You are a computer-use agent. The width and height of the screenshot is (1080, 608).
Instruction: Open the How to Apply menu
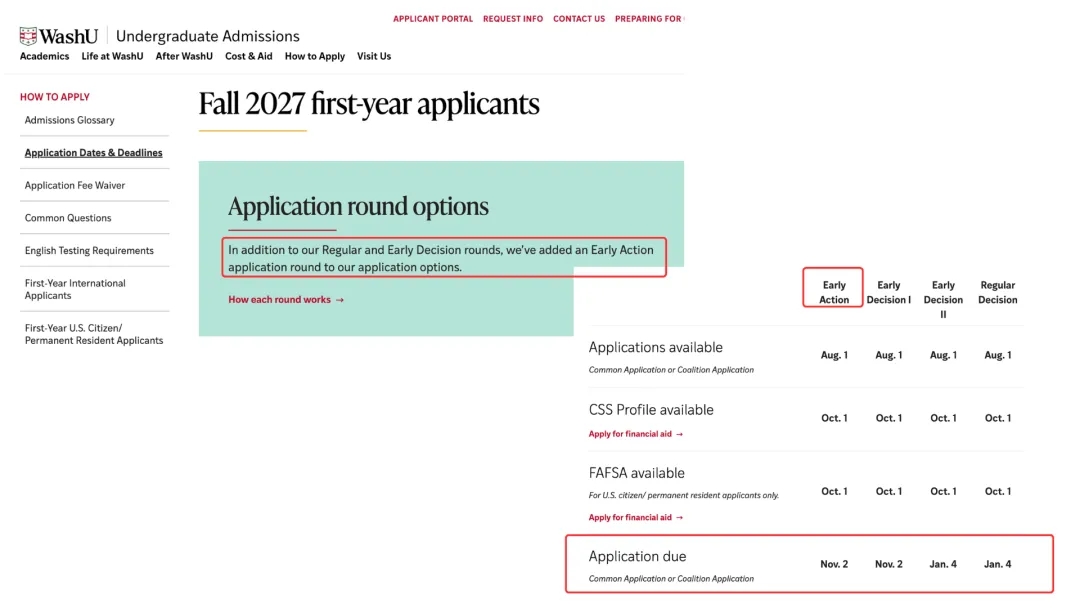point(315,56)
